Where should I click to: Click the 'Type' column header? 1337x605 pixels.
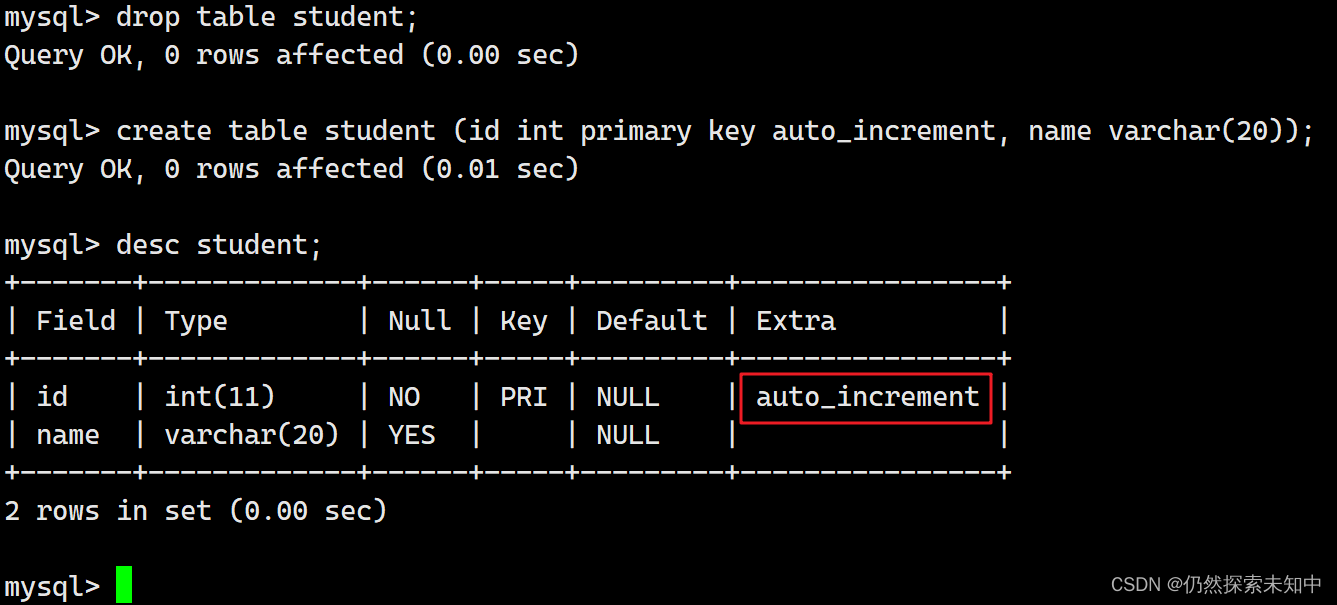click(x=196, y=321)
